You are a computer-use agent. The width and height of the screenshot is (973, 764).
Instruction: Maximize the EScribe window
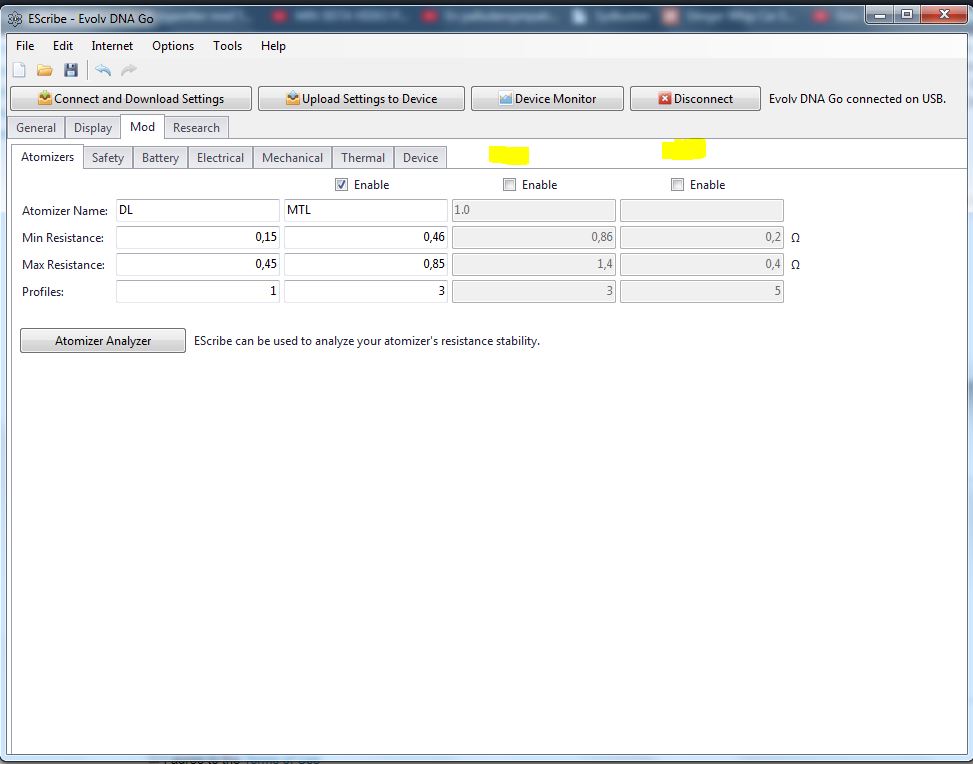[x=907, y=14]
